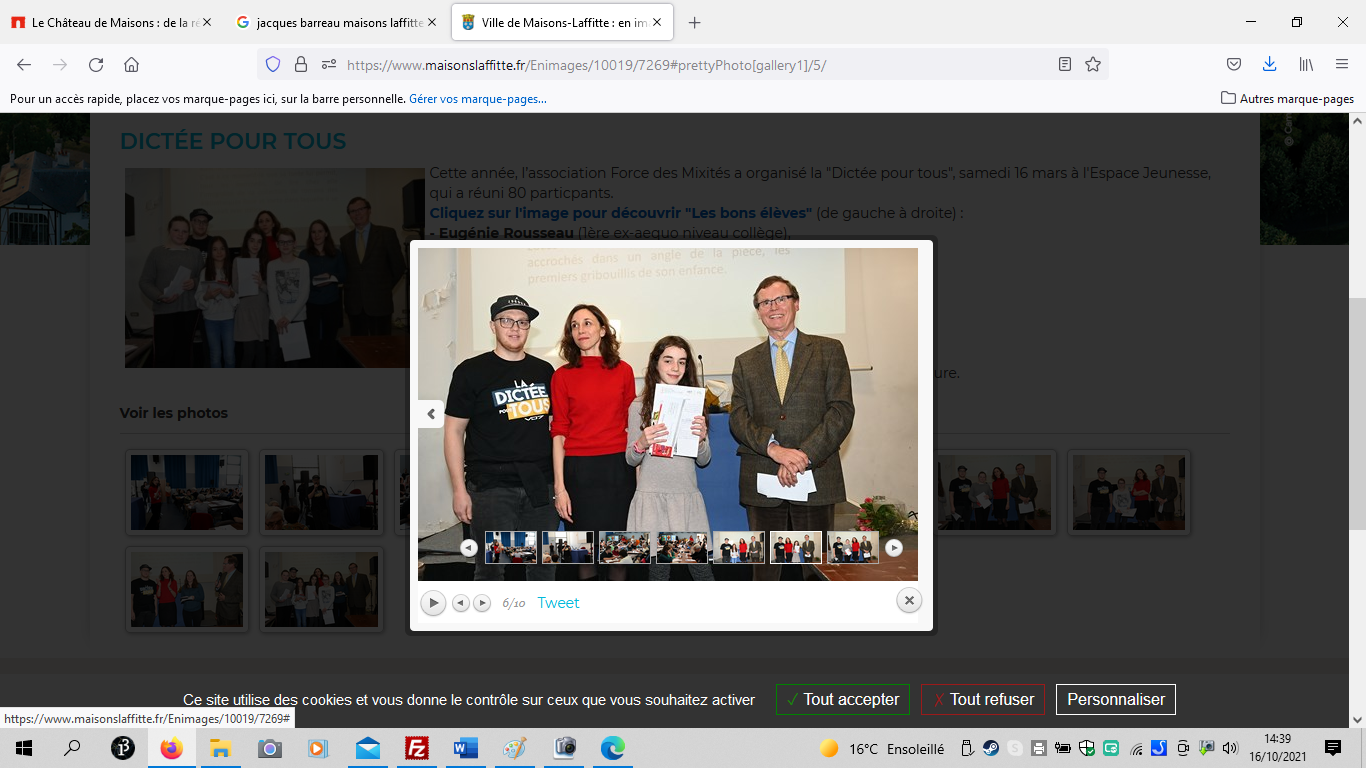Open Firefox application menu (hamburger)
1366x768 pixels.
pyautogui.click(x=1342, y=64)
